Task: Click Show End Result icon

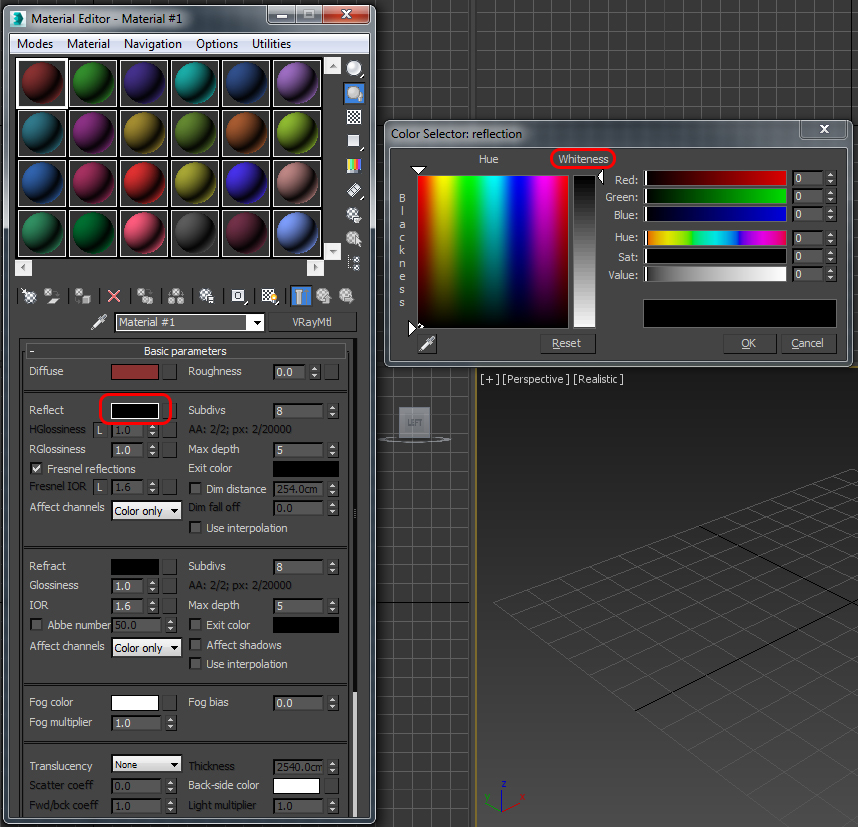Action: [300, 296]
